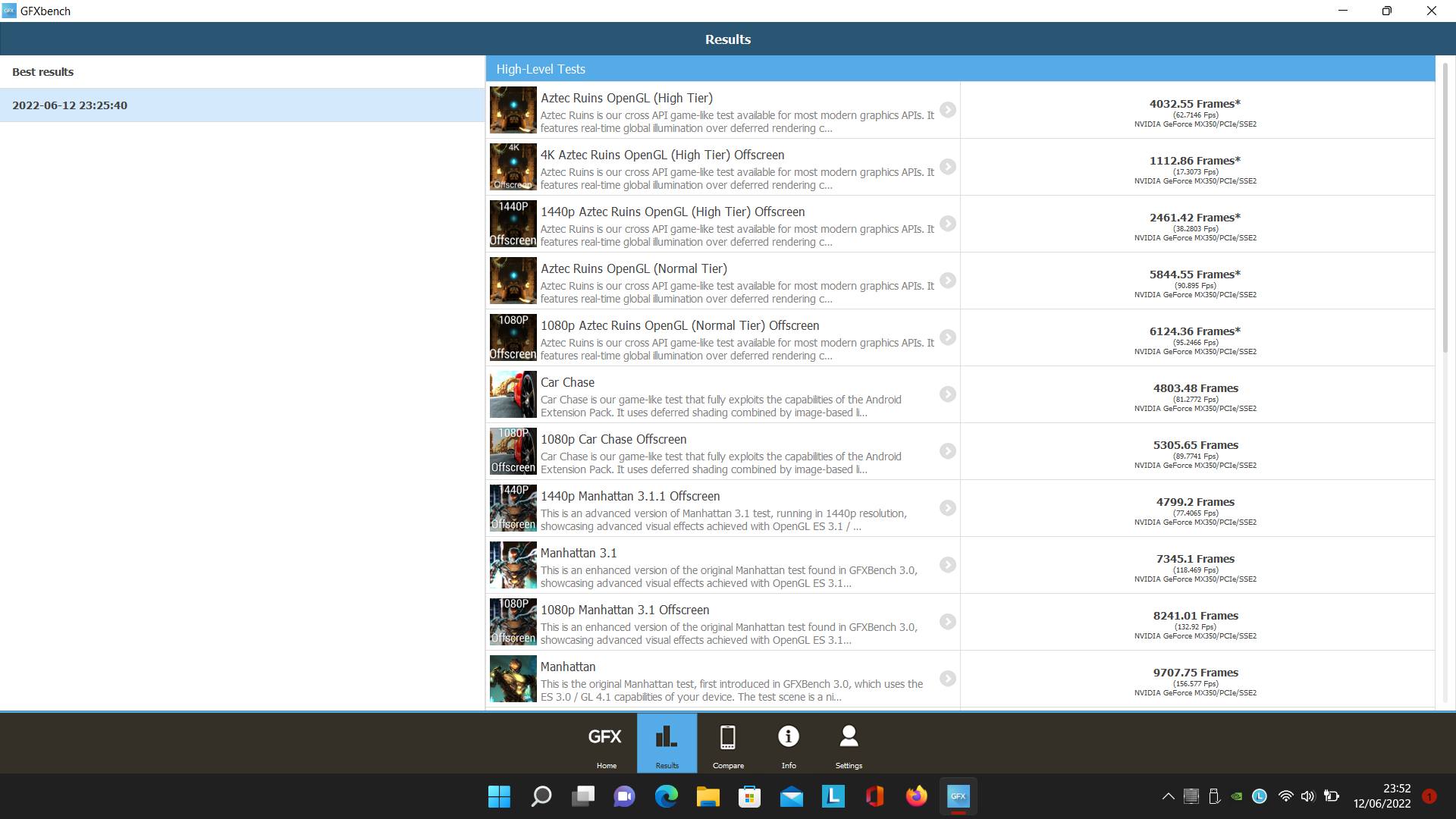This screenshot has height=819, width=1456.
Task: Open the Settings tab
Action: tap(849, 744)
